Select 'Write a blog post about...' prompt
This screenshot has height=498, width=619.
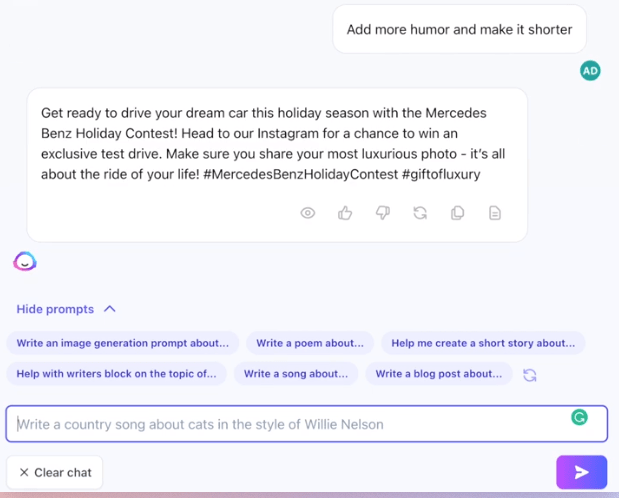[439, 374]
